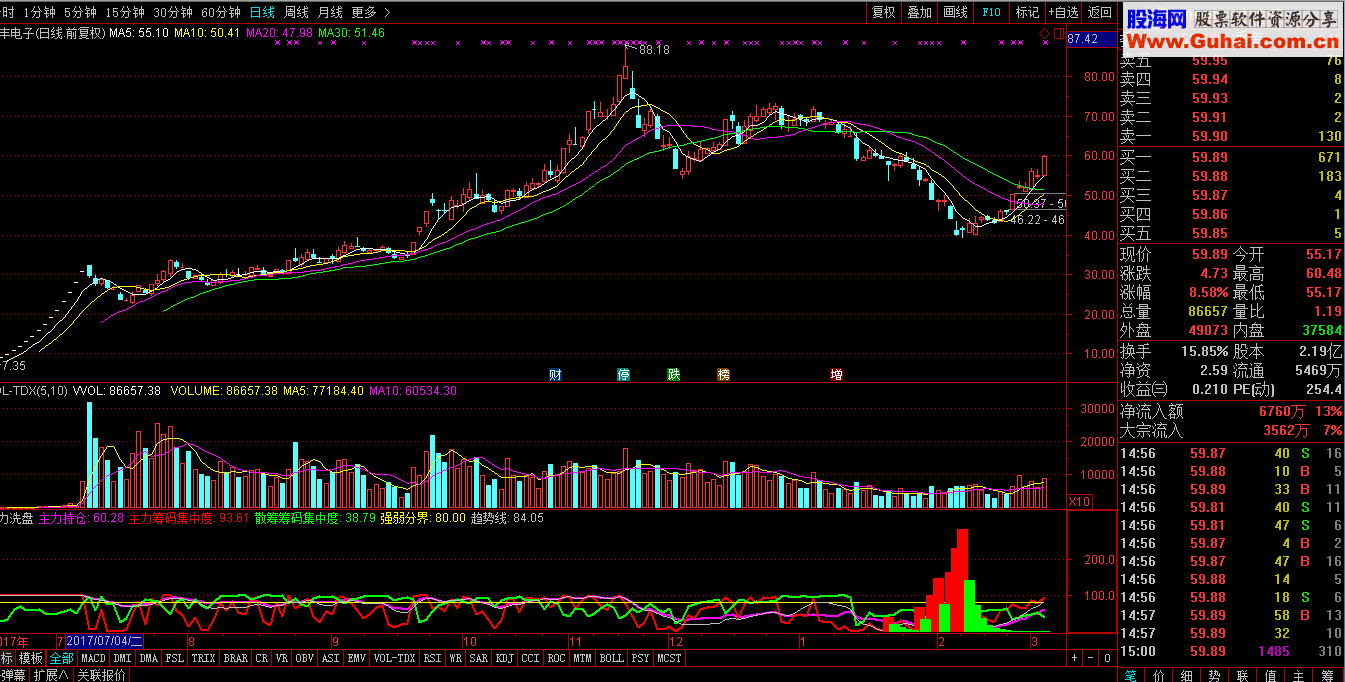1345x682 pixels.
Task: Switch to 60分钟 chart period
Action: click(x=221, y=12)
